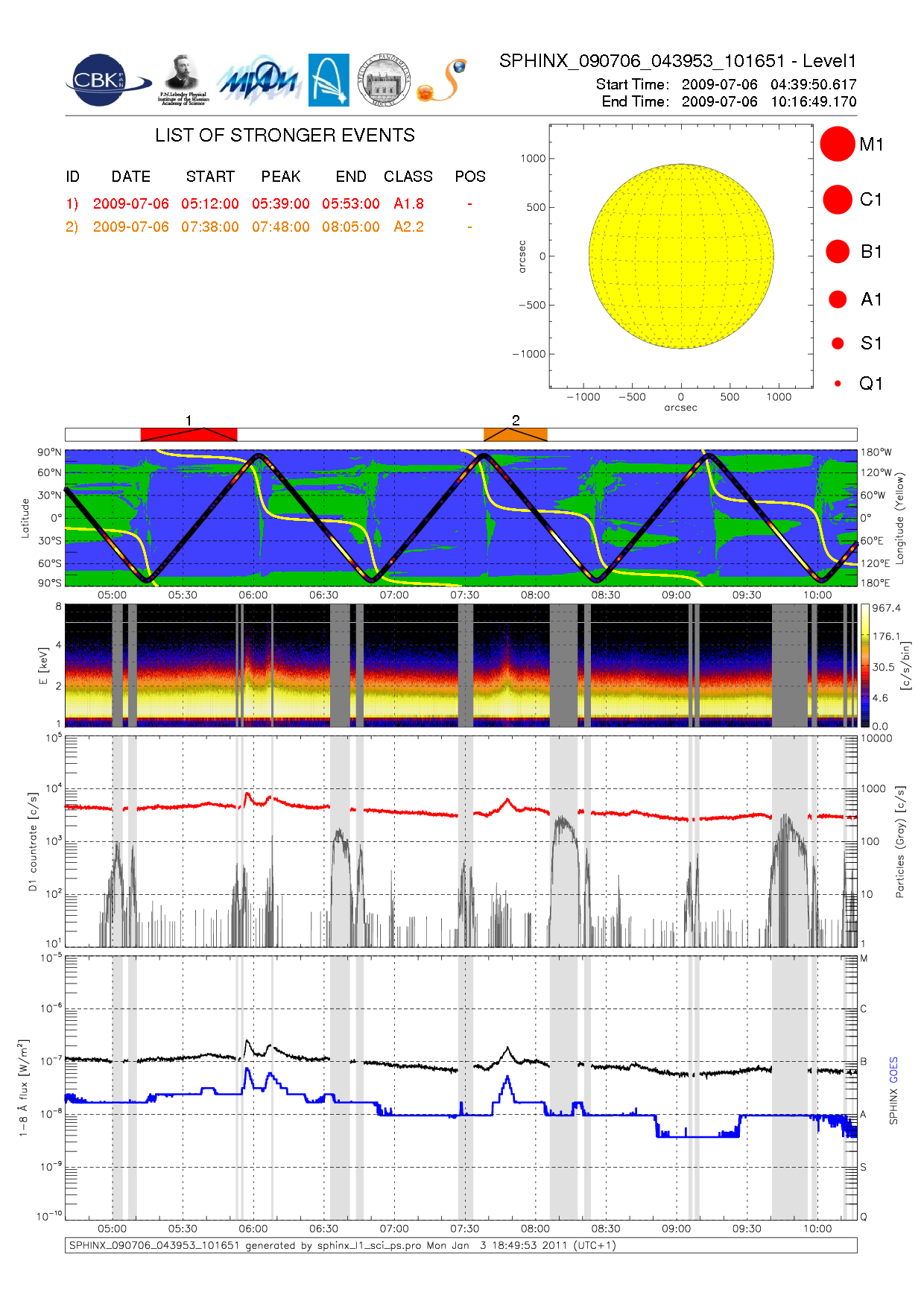The width and height of the screenshot is (924, 1307).
Task: Select the orange event 2 timeline bar
Action: pyautogui.click(x=515, y=434)
